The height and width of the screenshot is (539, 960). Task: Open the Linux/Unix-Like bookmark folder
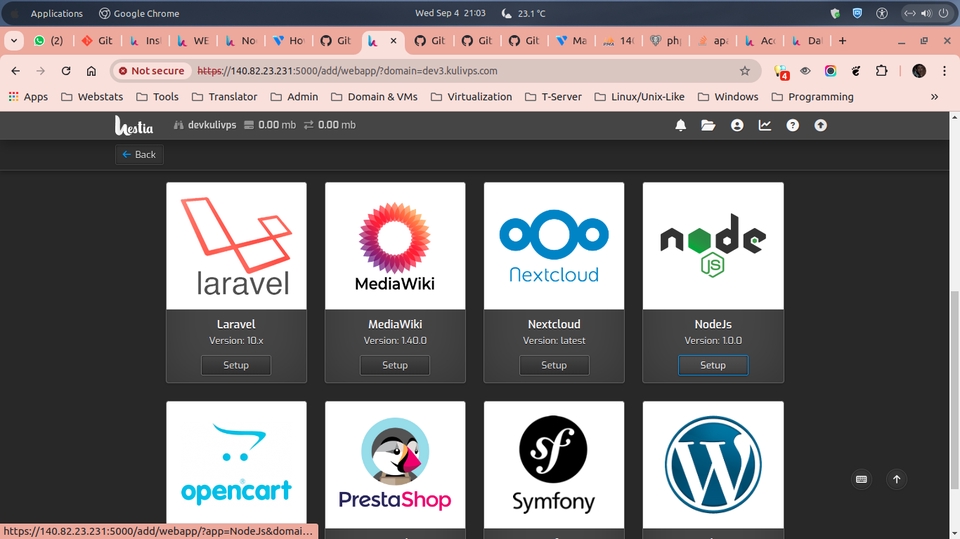[x=639, y=97]
